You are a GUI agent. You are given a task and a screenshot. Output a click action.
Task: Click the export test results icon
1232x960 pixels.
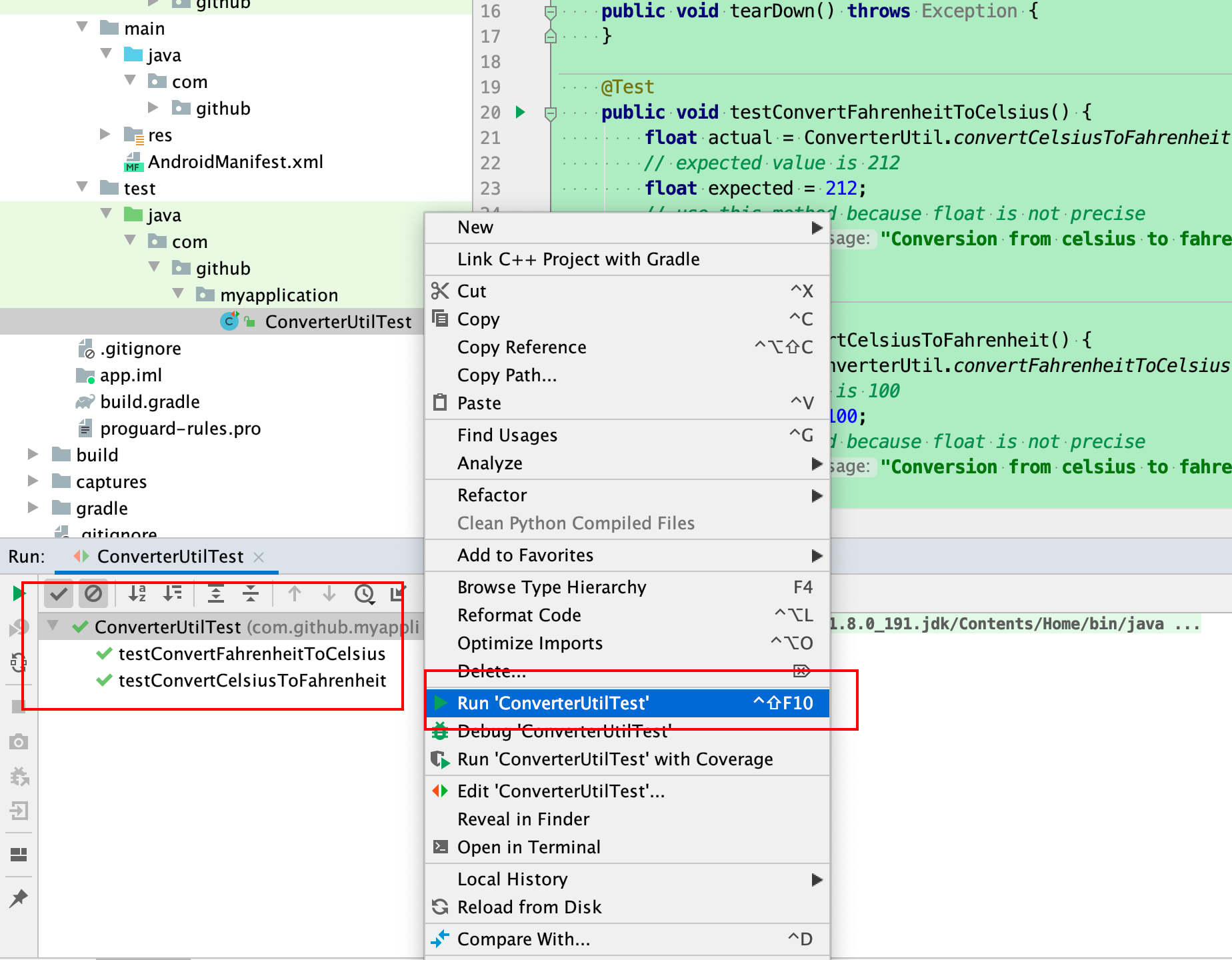click(397, 593)
